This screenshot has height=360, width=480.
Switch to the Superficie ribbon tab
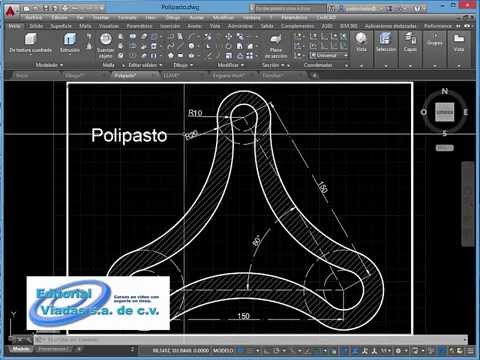click(x=61, y=26)
